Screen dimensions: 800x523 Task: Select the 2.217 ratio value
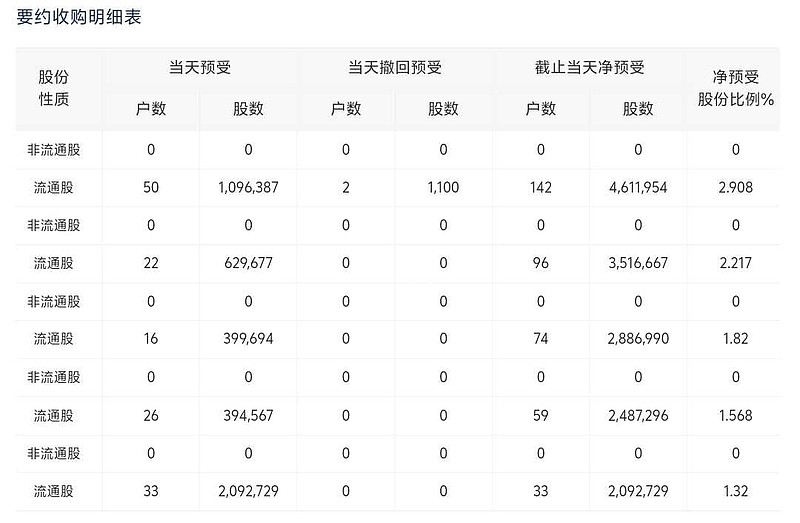[735, 263]
